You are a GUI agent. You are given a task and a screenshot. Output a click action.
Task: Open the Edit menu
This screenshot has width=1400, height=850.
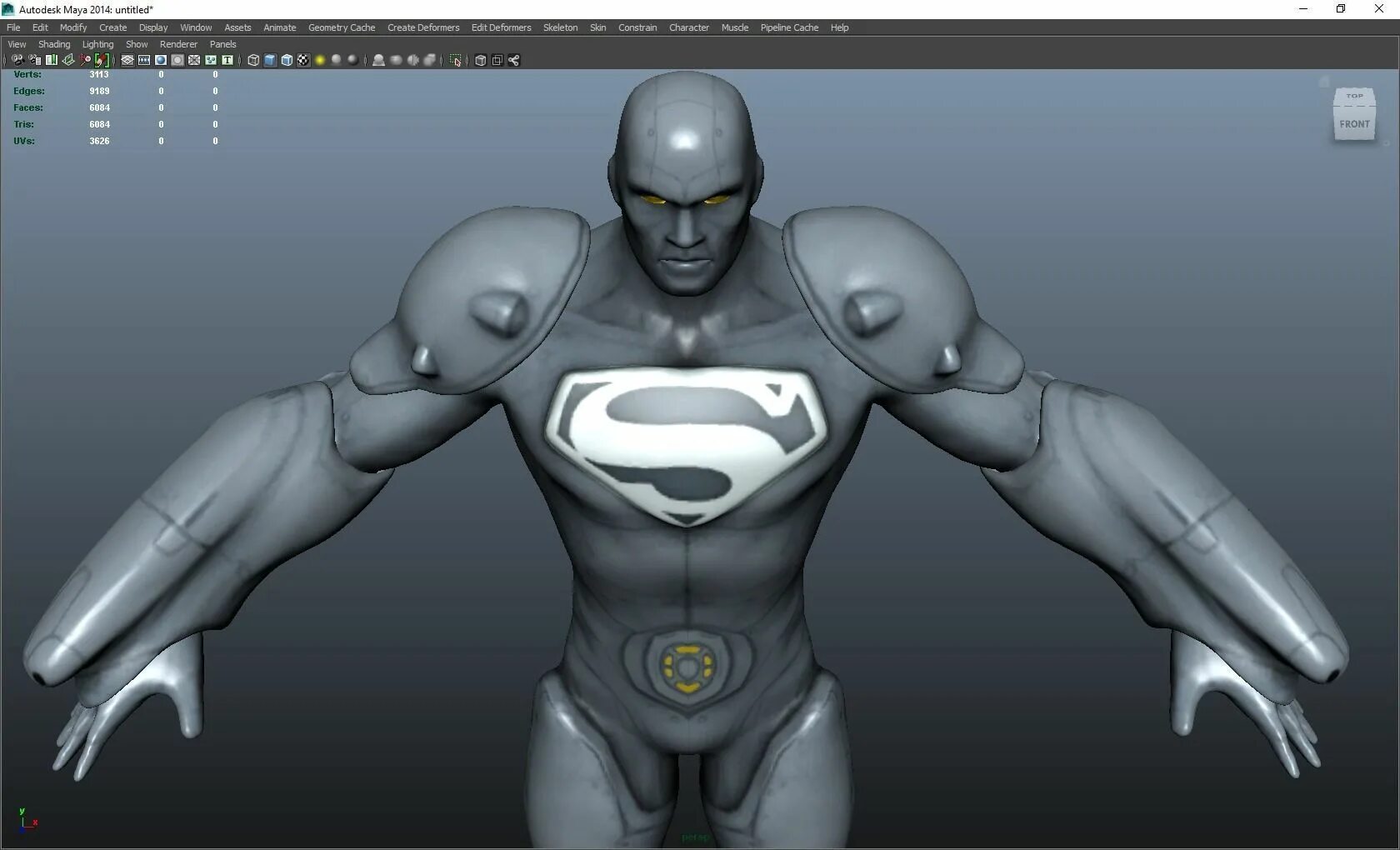click(40, 27)
